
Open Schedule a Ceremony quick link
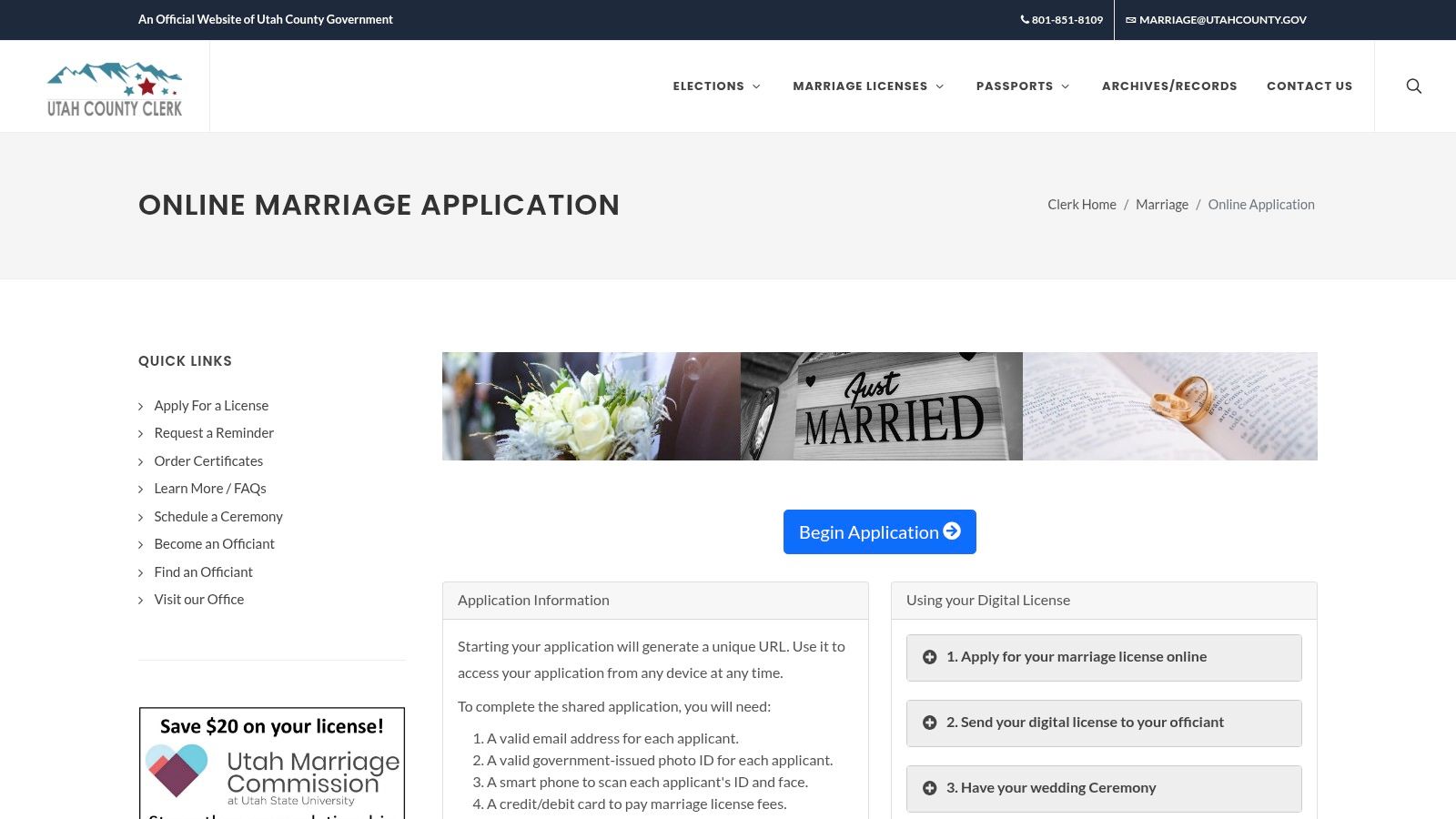click(218, 517)
